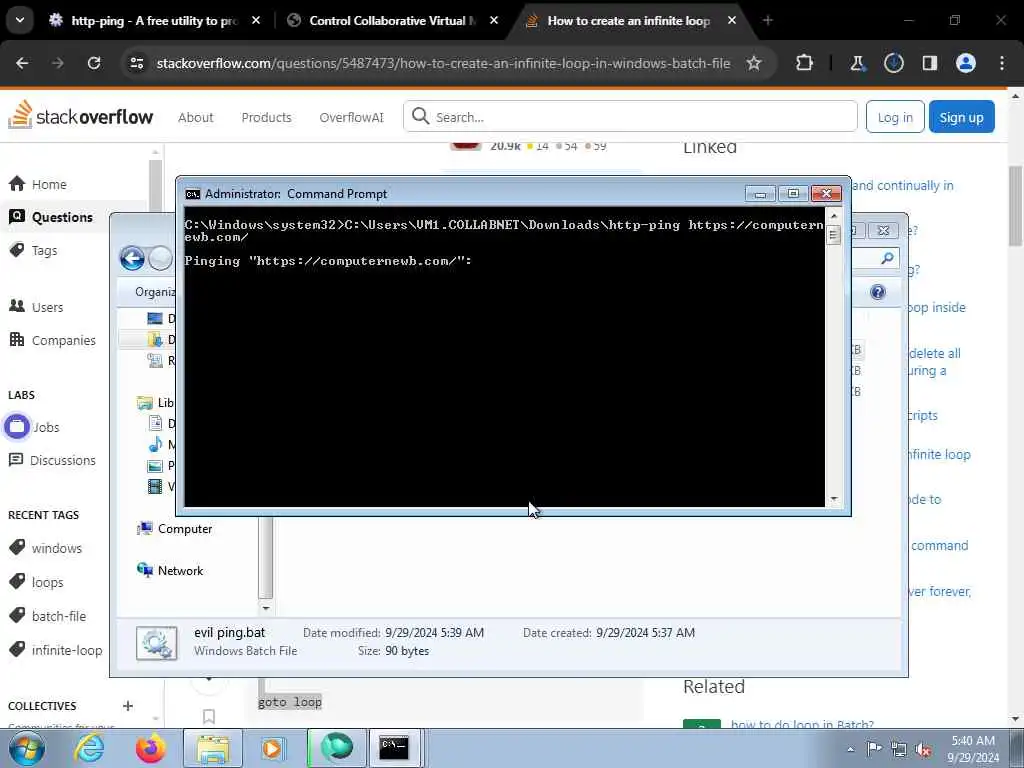Open Tags in the left sidebar
Screen dimensions: 1024x768
[34, 250]
